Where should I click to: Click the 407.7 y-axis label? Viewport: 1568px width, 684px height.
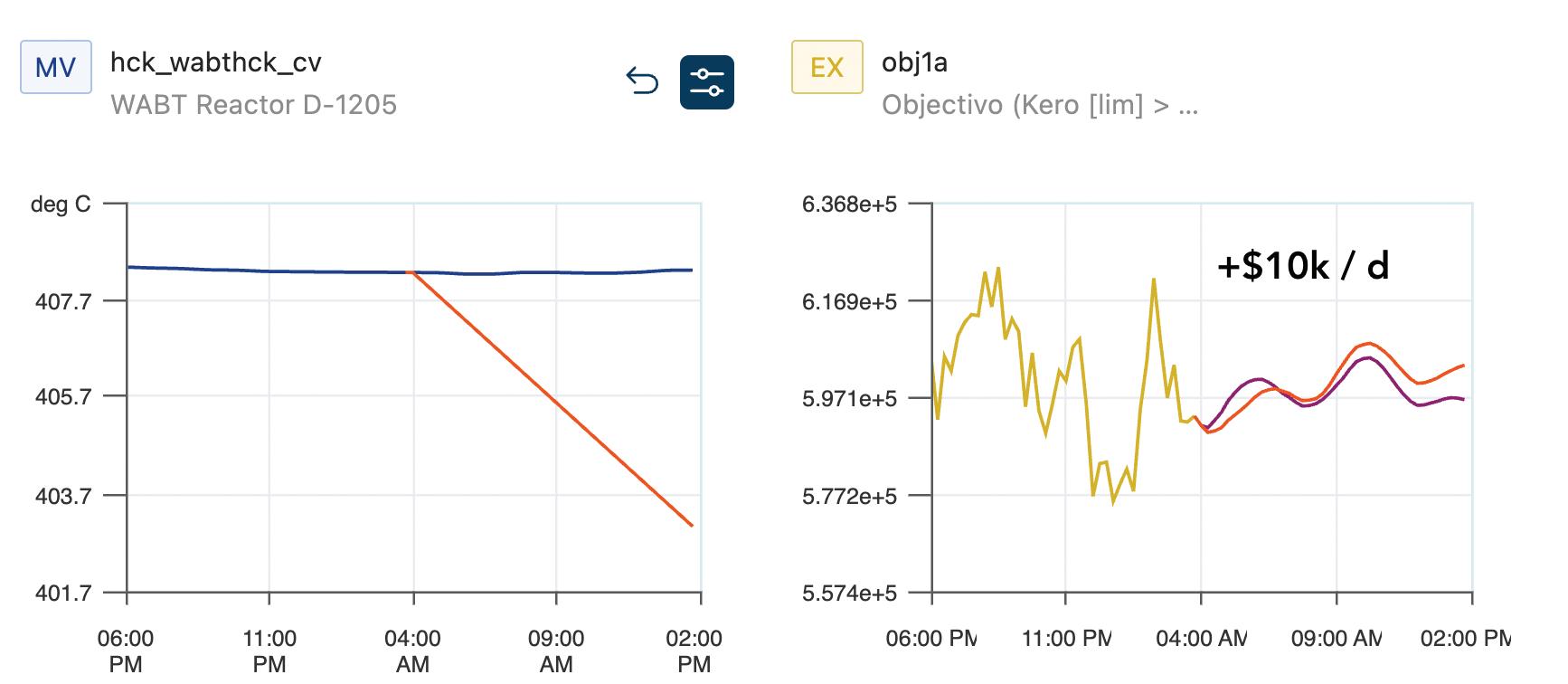[63, 301]
